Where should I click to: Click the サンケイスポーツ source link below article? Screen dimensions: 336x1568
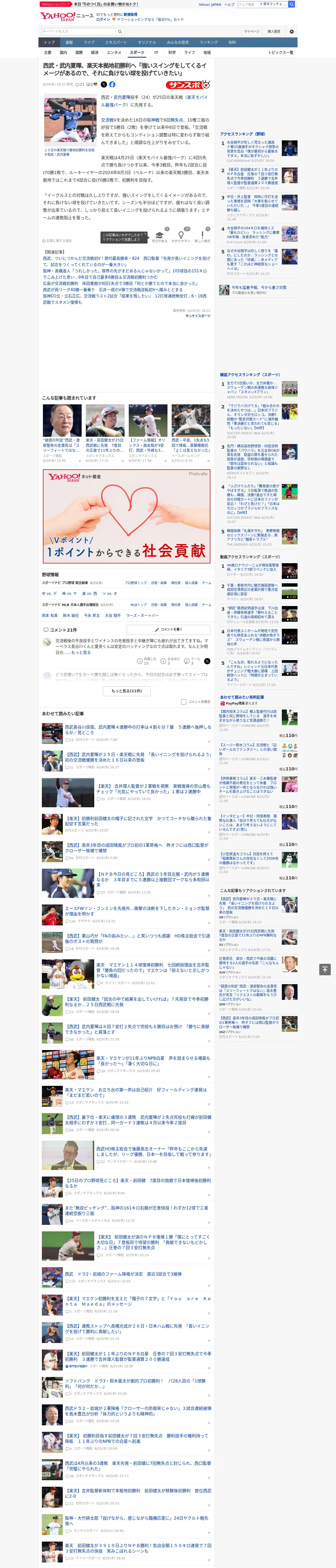[x=198, y=316]
